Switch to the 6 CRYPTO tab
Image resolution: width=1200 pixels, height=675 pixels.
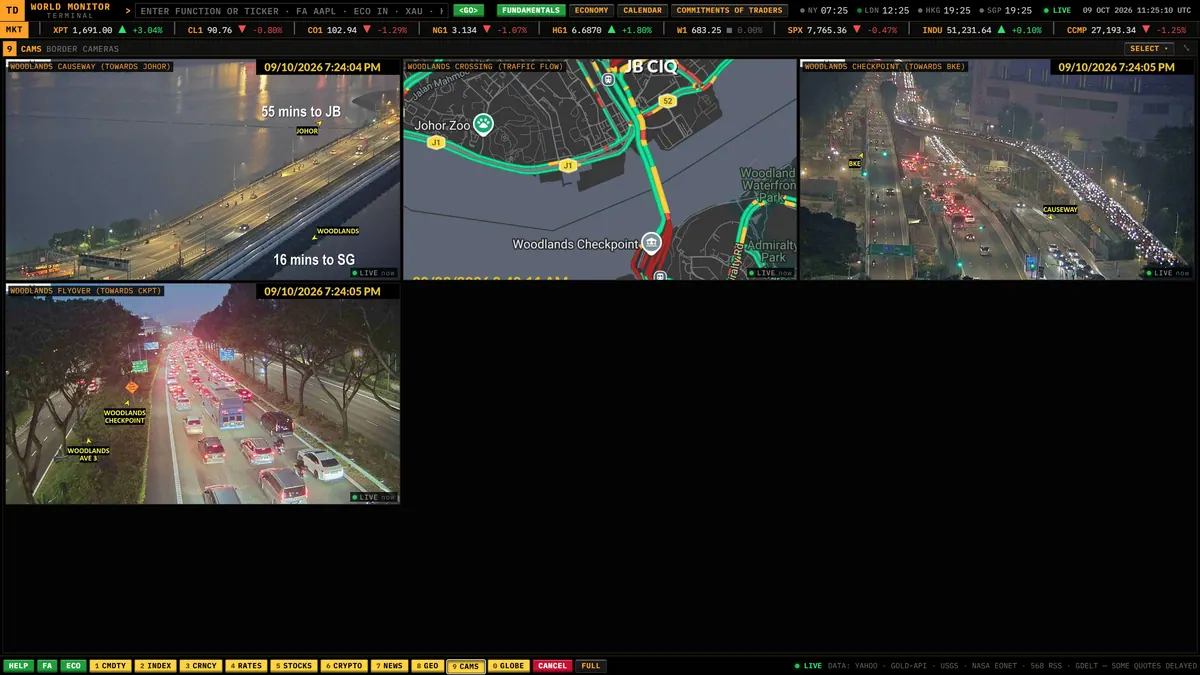pos(344,666)
